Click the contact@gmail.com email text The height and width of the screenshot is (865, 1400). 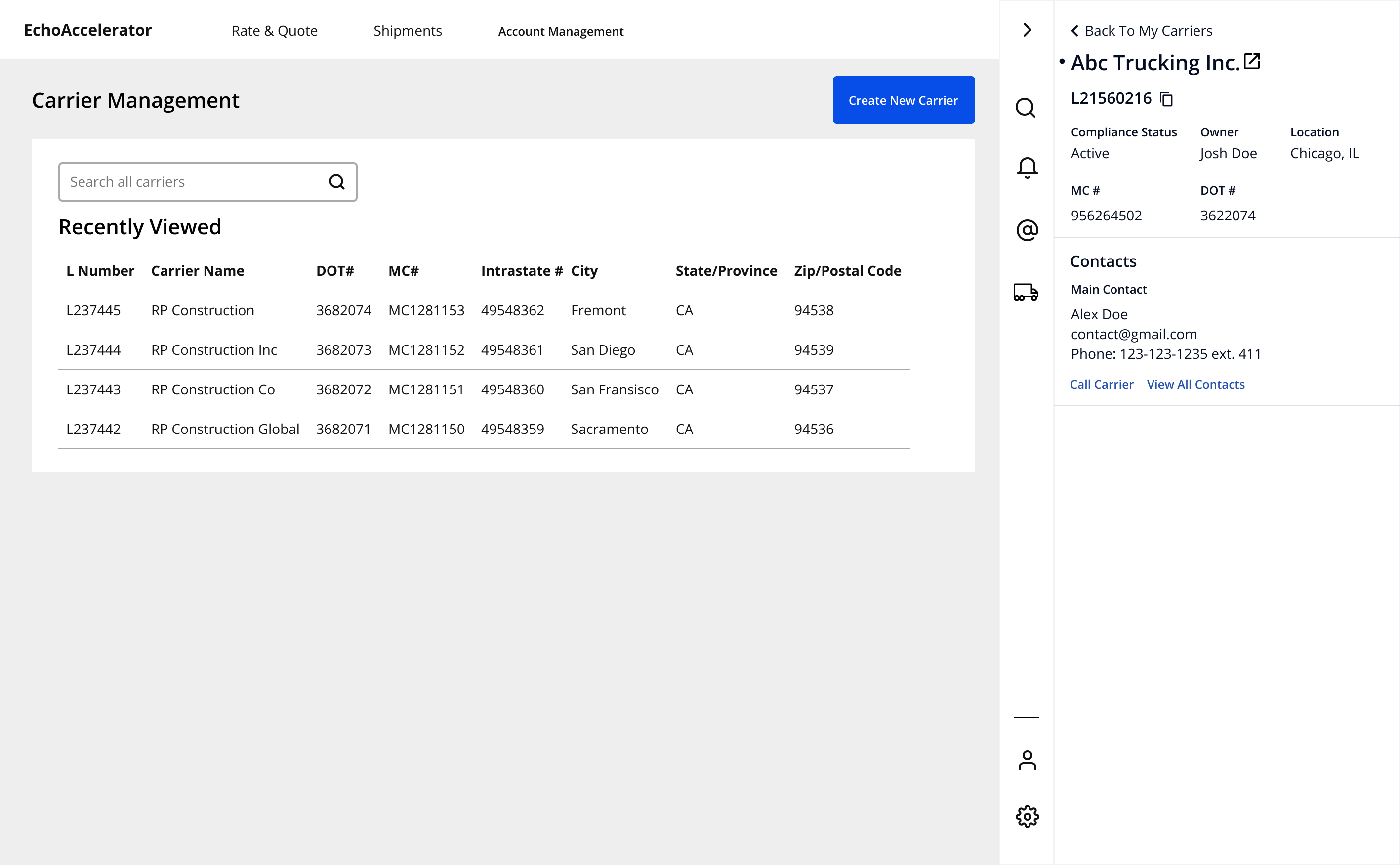point(1134,334)
